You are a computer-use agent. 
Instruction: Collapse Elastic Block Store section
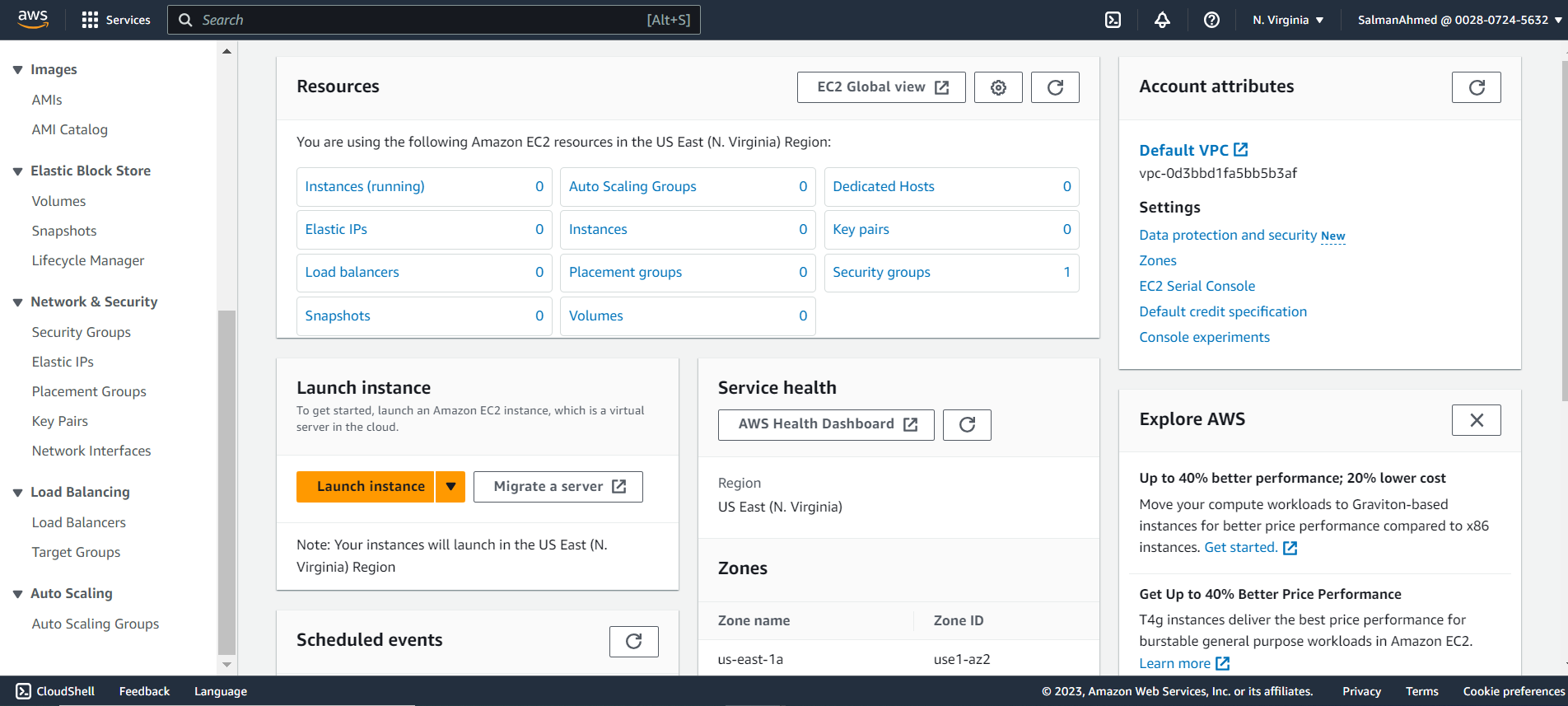(x=17, y=171)
